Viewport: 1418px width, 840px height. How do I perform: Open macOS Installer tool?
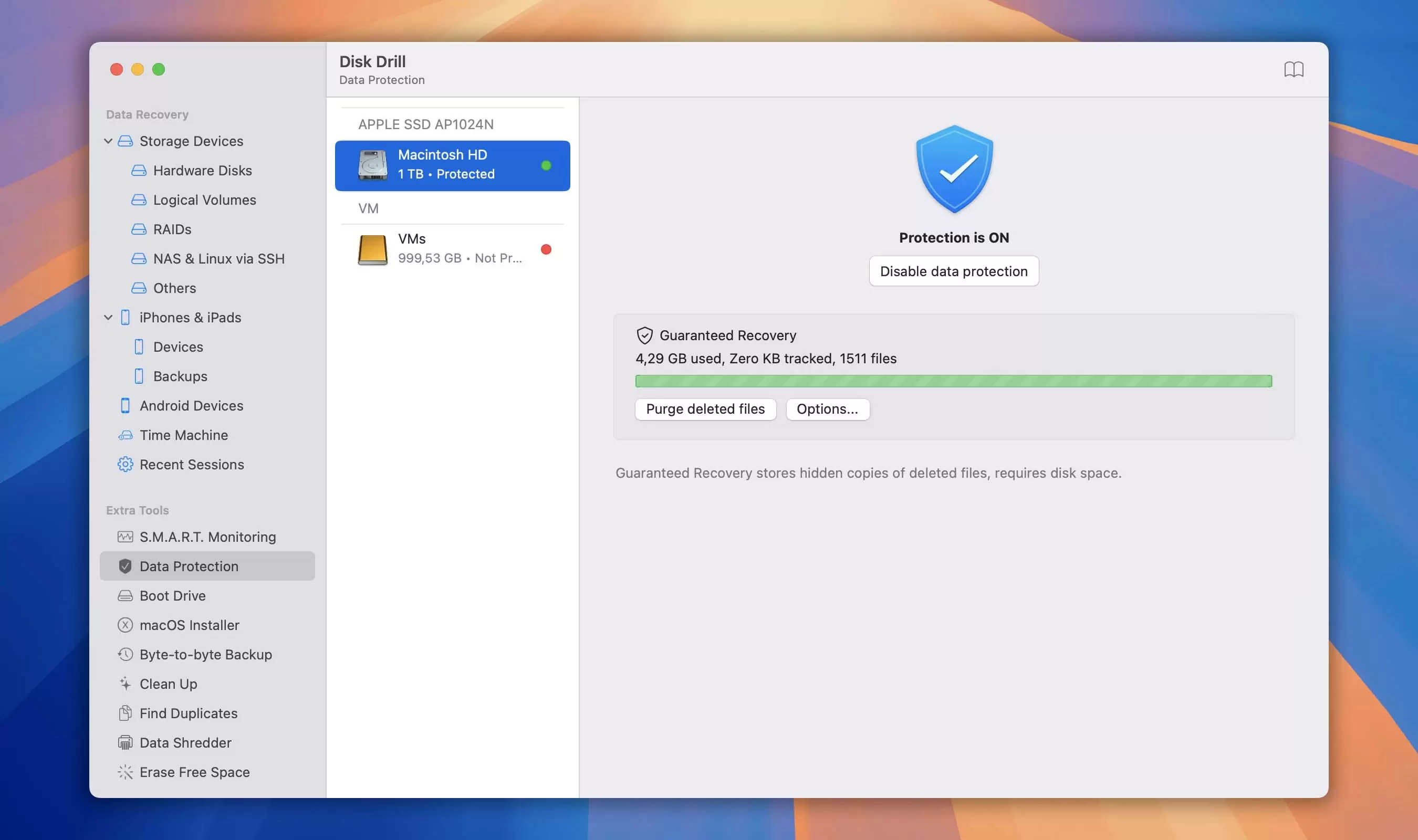click(x=190, y=625)
